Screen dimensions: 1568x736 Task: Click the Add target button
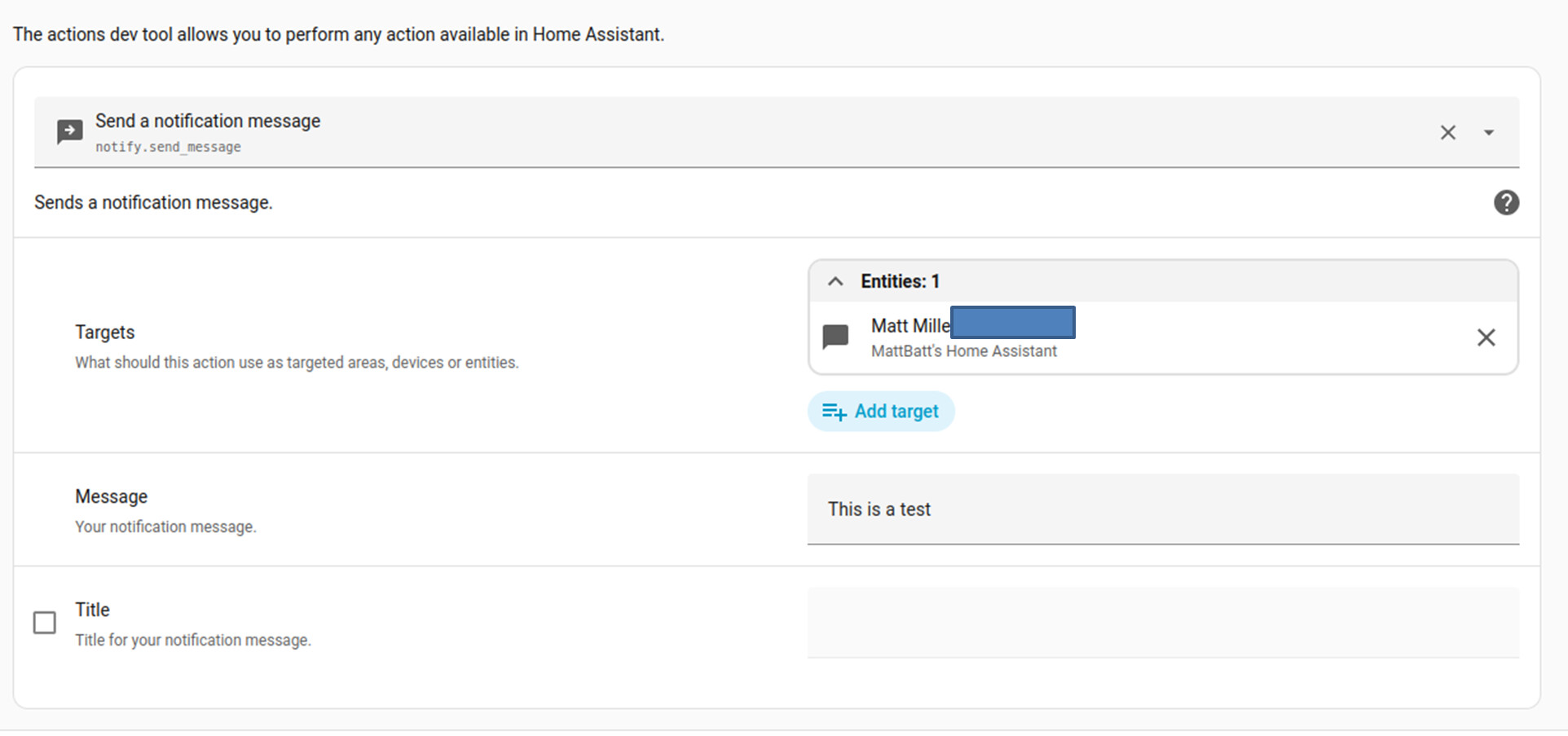pos(881,412)
